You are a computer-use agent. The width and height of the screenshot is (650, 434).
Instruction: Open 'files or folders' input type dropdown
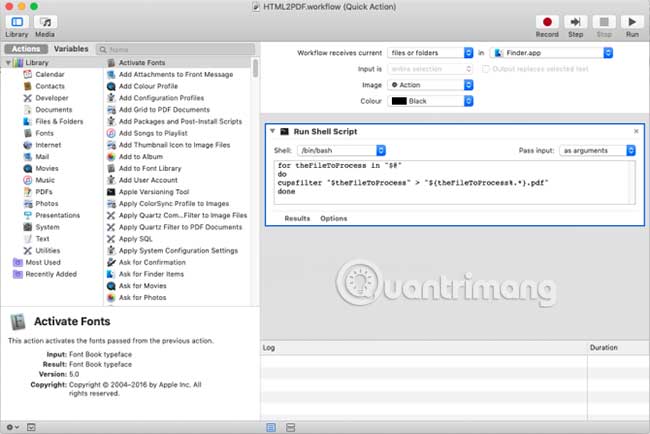430,53
